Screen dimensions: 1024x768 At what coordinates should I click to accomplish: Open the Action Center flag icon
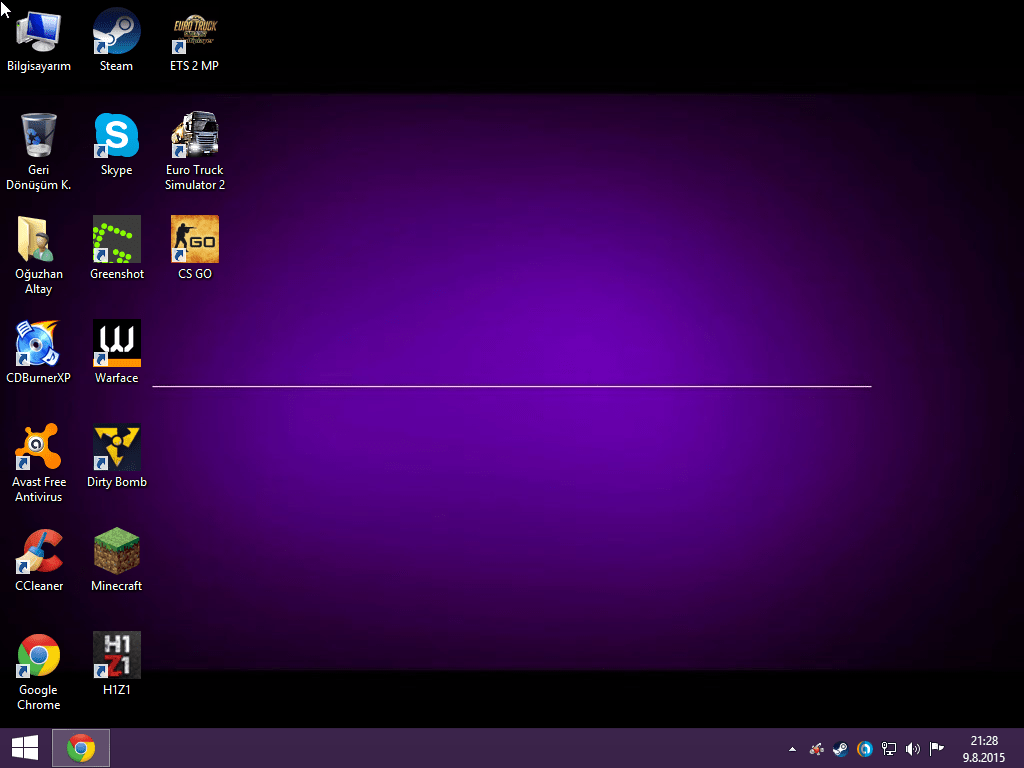pyautogui.click(x=937, y=749)
